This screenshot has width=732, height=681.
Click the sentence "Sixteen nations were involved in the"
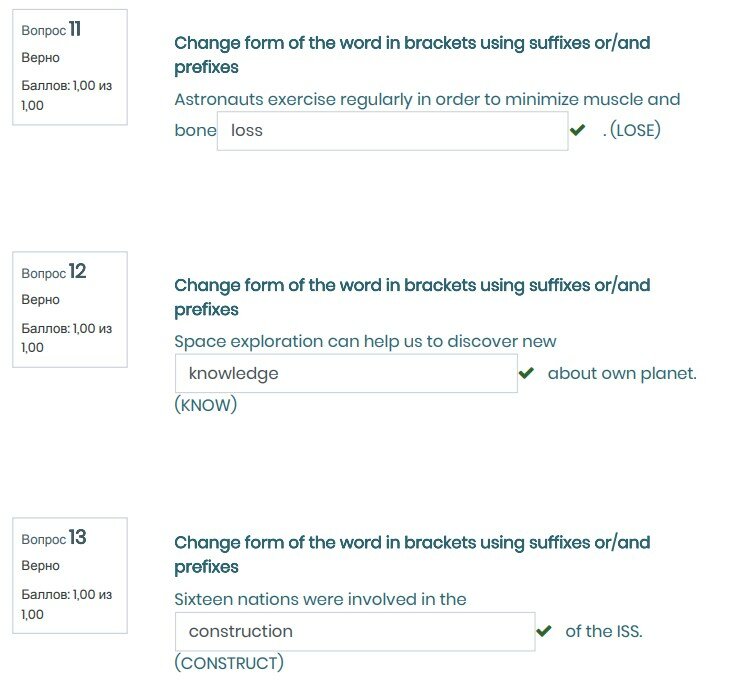coord(320,599)
